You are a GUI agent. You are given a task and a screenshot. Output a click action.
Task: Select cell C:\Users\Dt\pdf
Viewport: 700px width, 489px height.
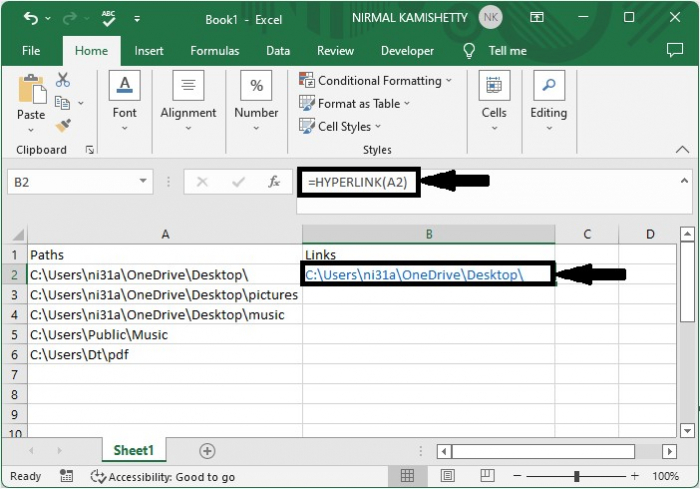pyautogui.click(x=165, y=355)
